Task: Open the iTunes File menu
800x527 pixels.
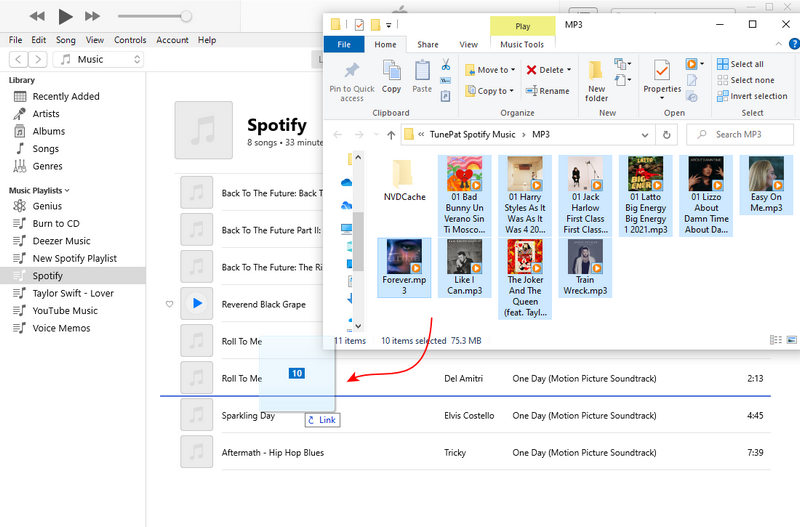Action: pos(15,40)
